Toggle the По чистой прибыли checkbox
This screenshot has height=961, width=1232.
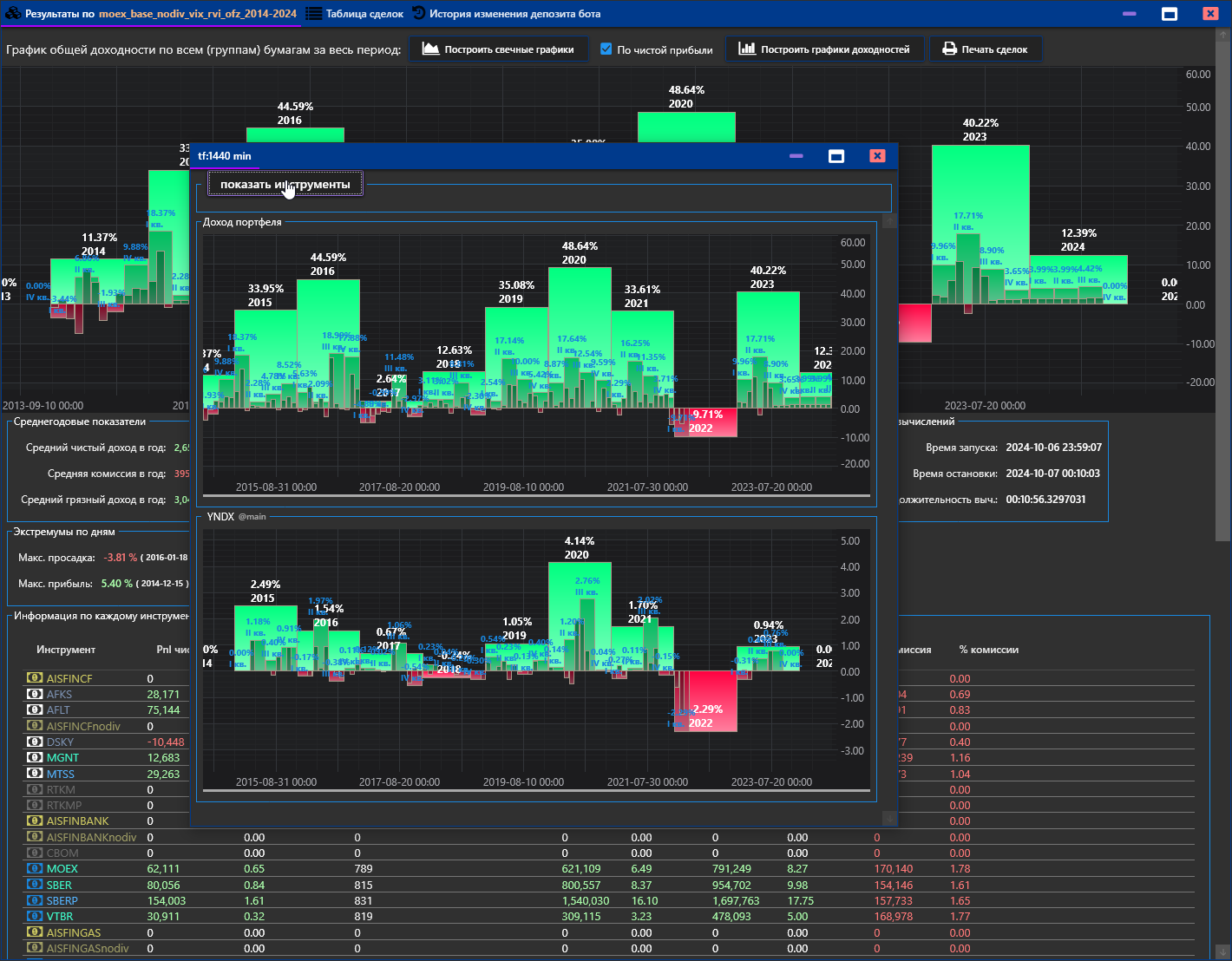pos(606,49)
